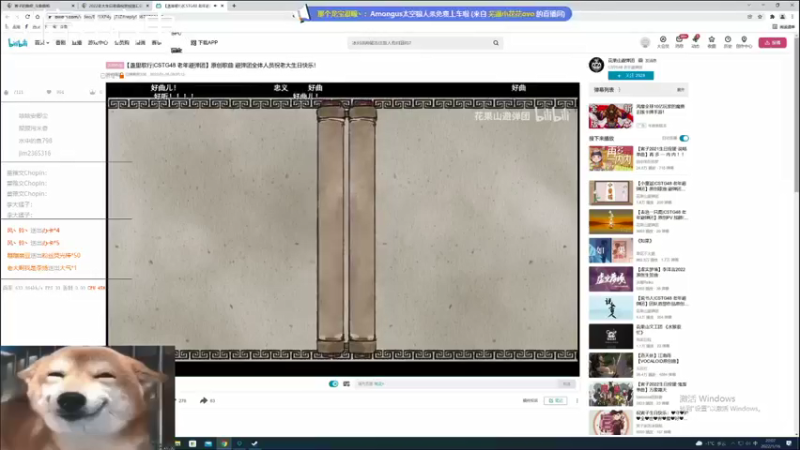Open the user avatar in the header
Screen dimensions: 800x450
[645, 42]
